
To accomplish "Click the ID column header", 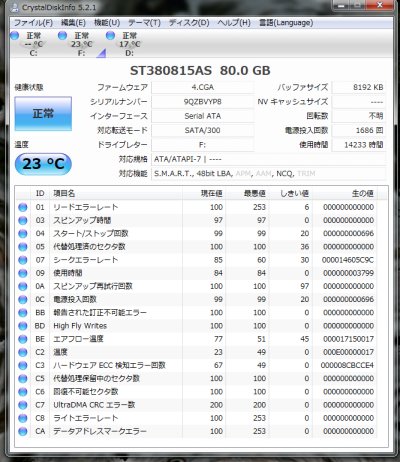I will pyautogui.click(x=40, y=193).
